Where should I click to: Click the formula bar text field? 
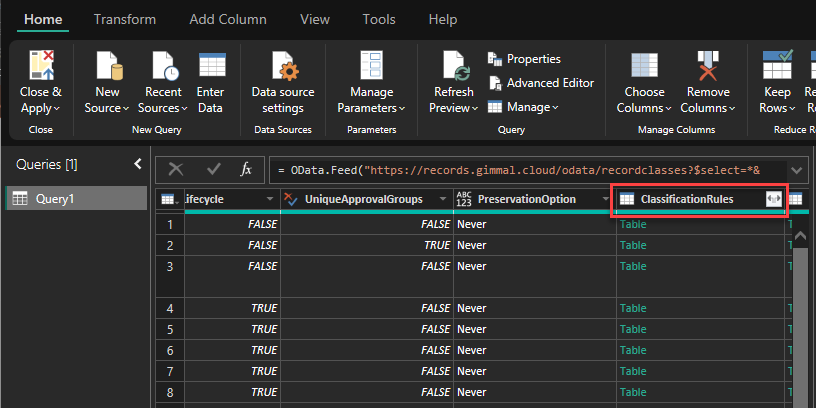[520, 170]
